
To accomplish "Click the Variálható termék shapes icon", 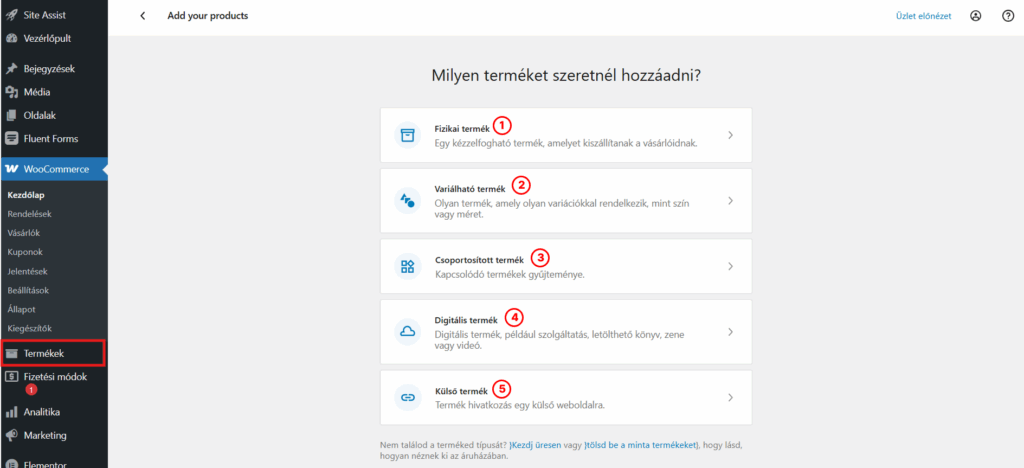I will coord(407,200).
